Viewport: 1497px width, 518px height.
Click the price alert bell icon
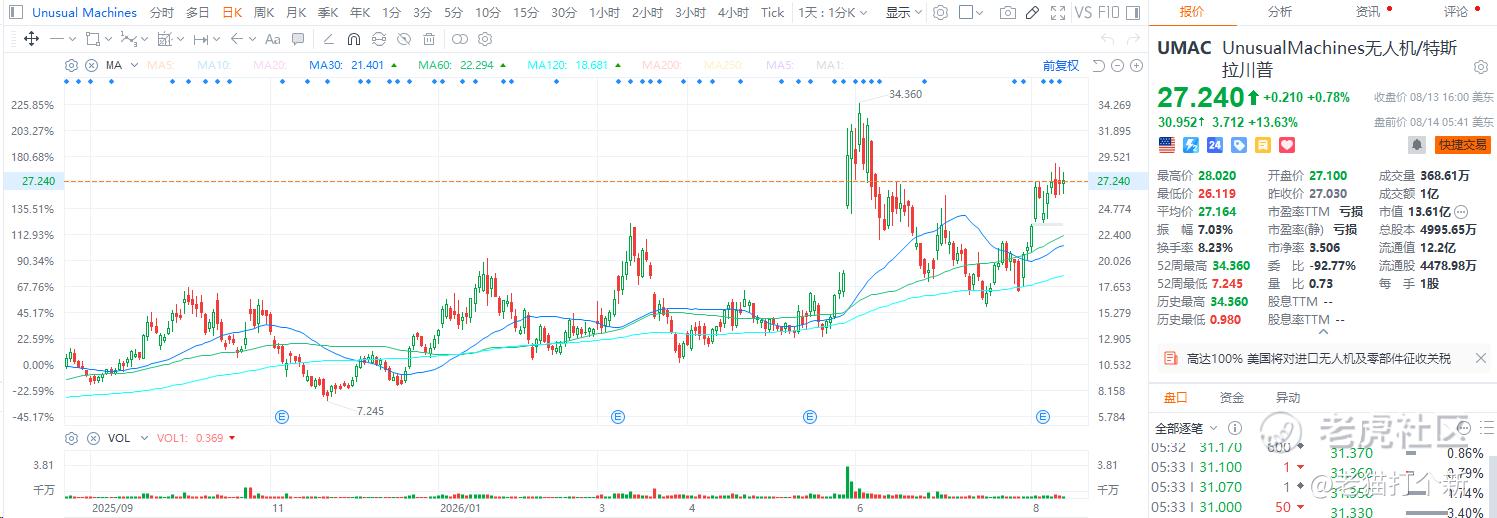pyautogui.click(x=1417, y=145)
